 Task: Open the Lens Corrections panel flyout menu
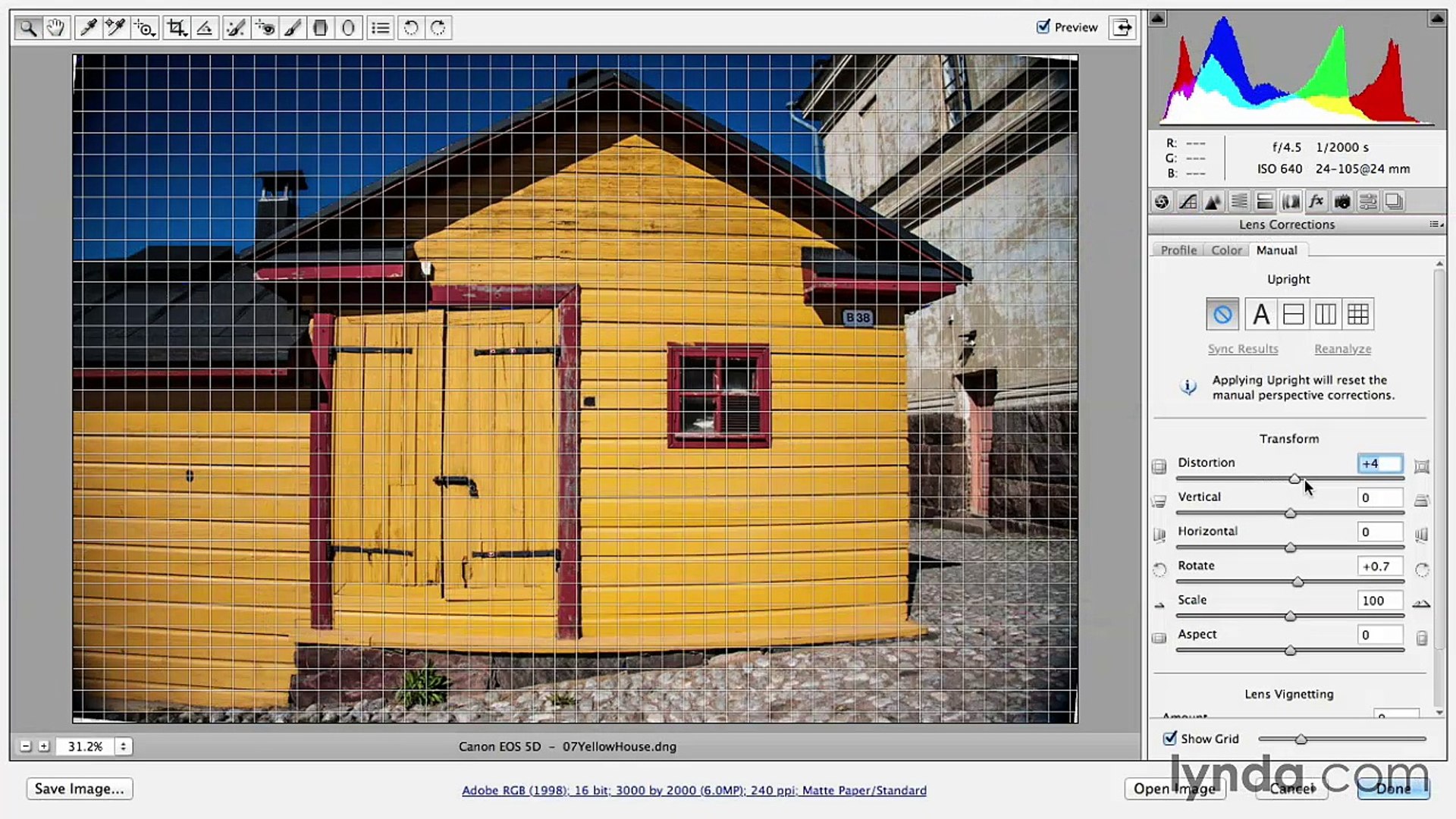click(x=1435, y=224)
